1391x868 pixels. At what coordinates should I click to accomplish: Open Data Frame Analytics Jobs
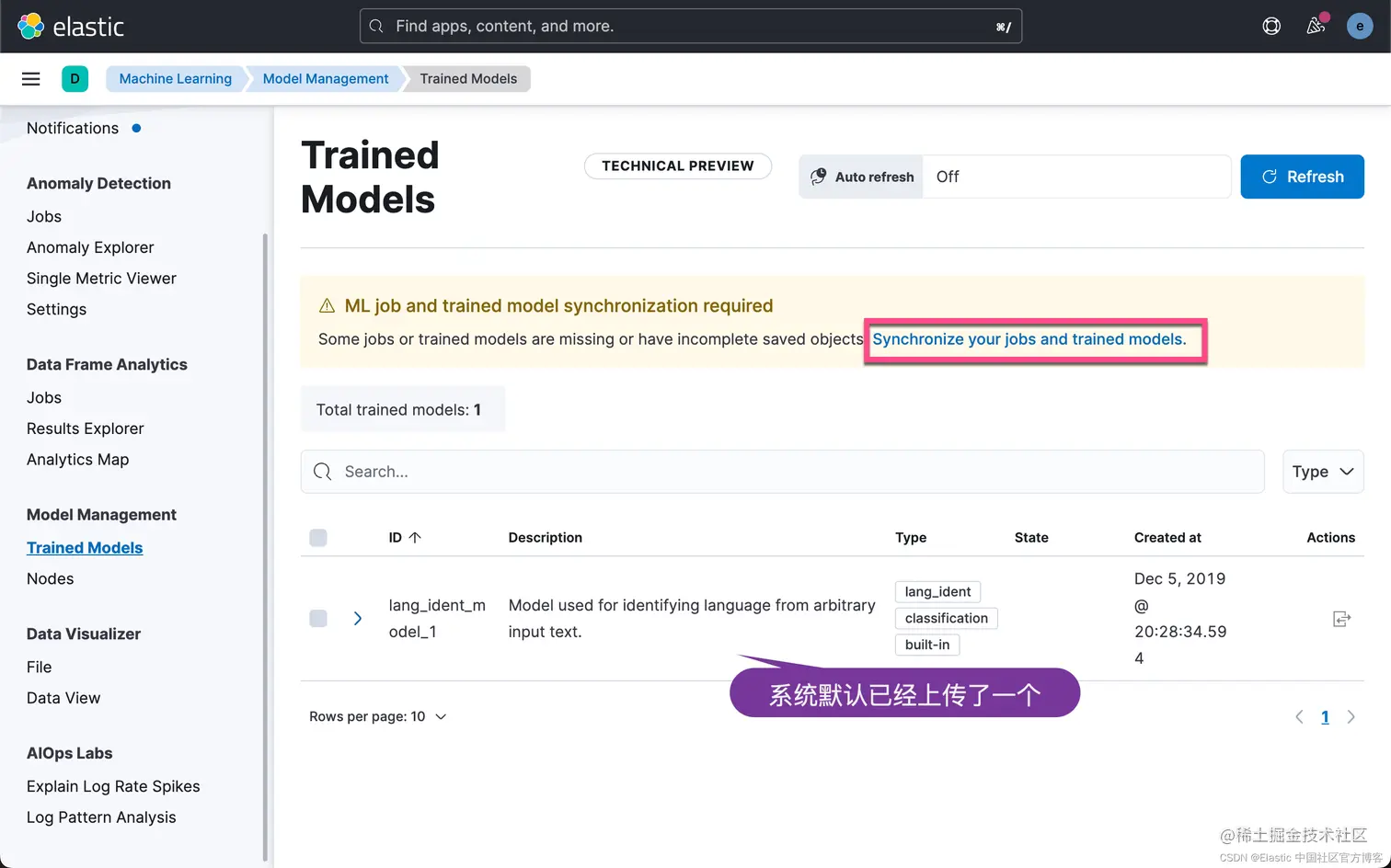(x=44, y=398)
